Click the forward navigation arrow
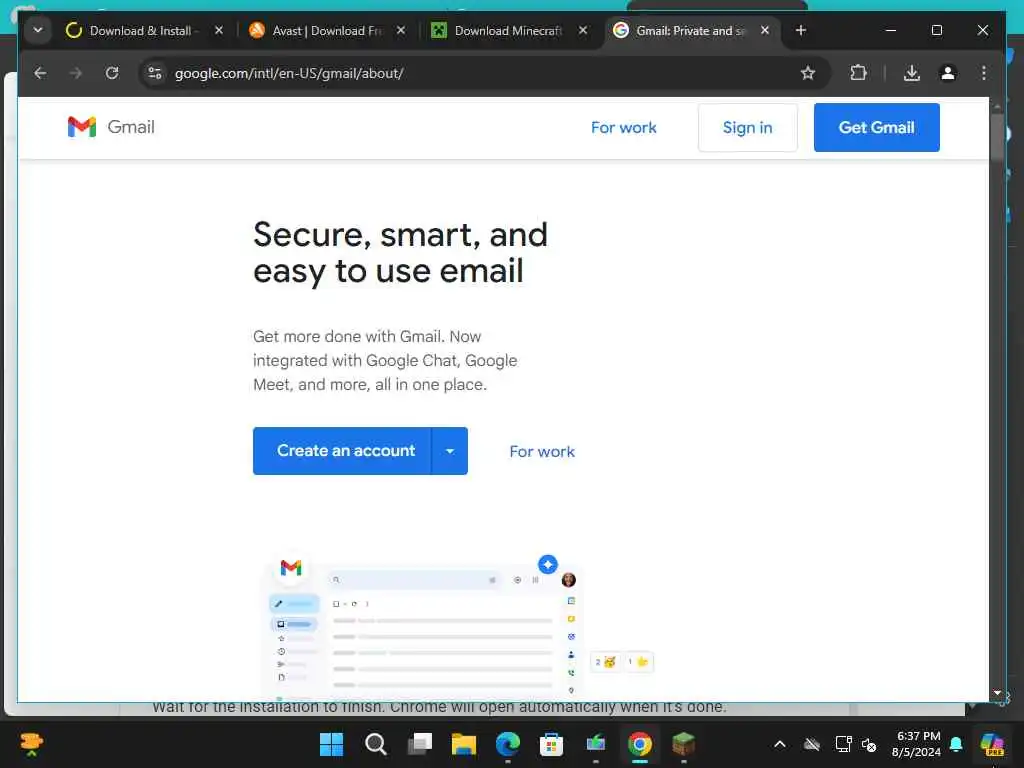1024x768 pixels. point(76,73)
